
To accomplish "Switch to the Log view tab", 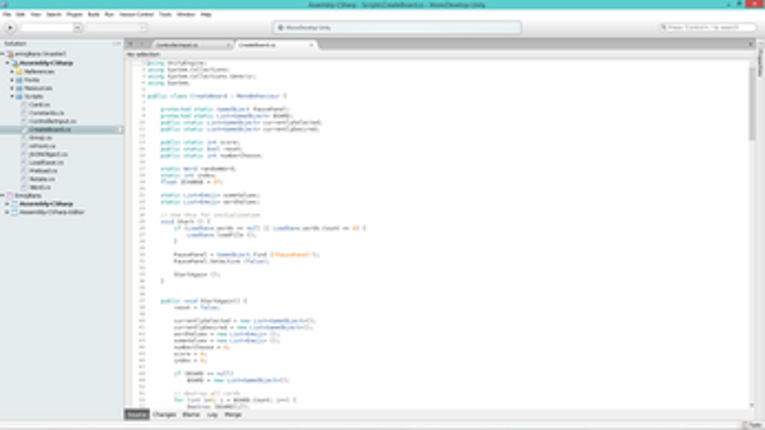I will click(x=212, y=415).
